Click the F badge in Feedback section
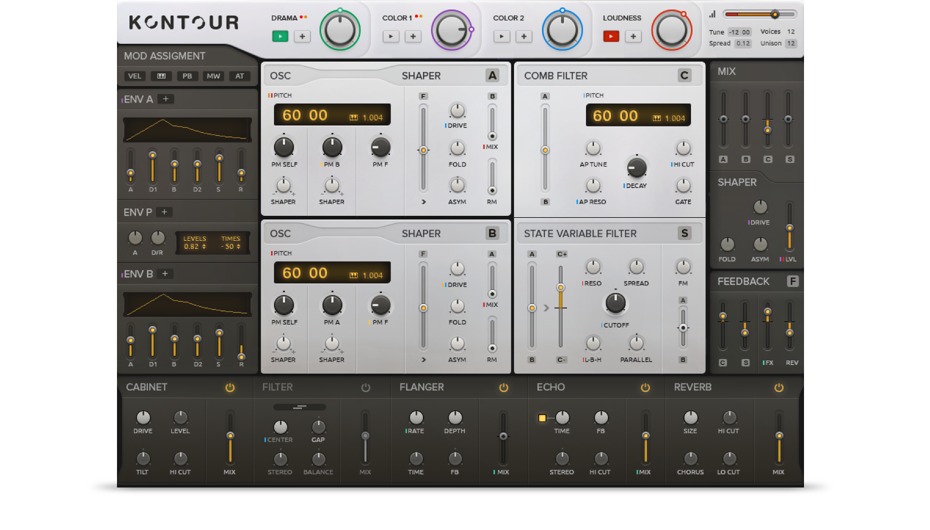The height and width of the screenshot is (530, 930). (x=792, y=281)
